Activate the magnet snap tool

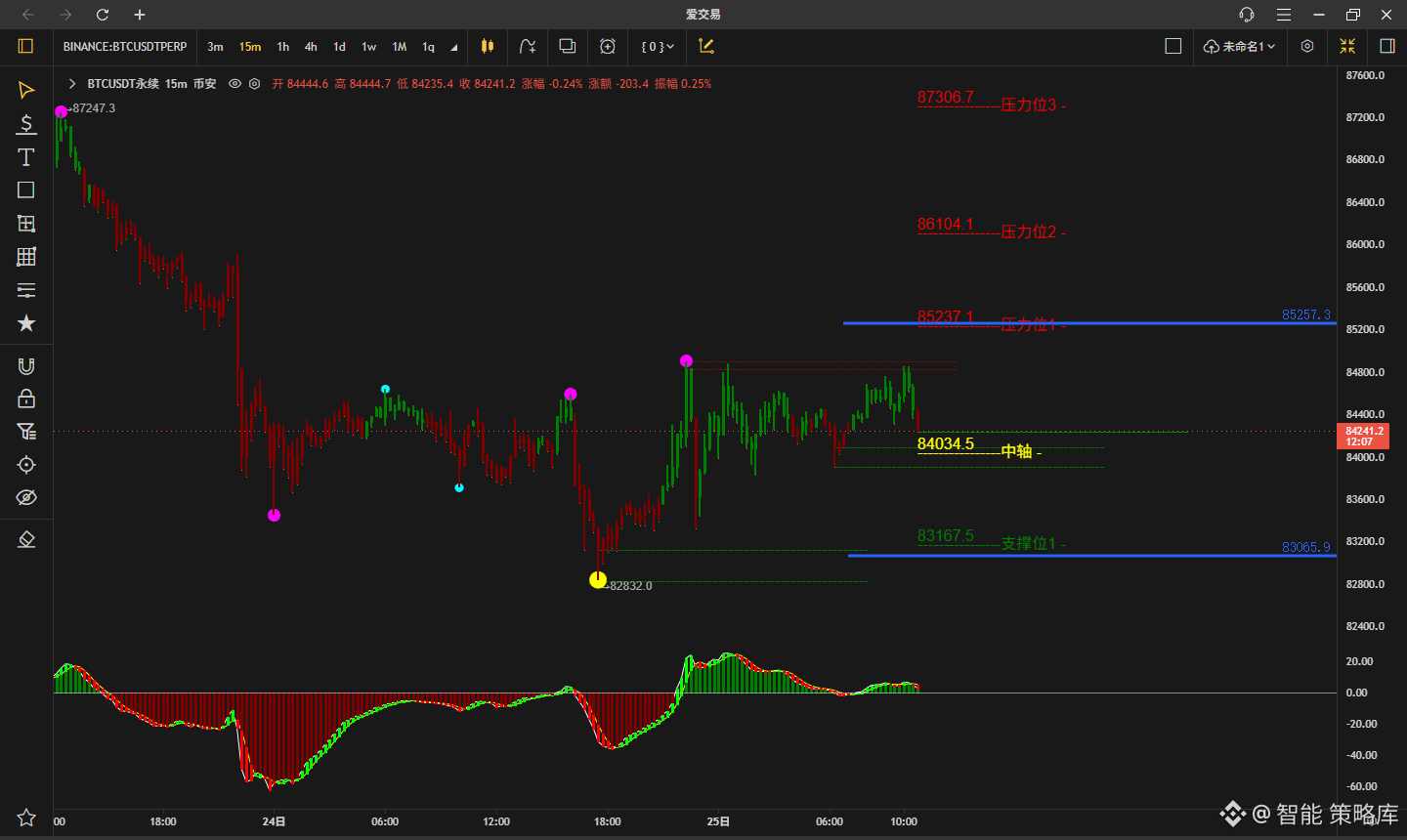26,366
